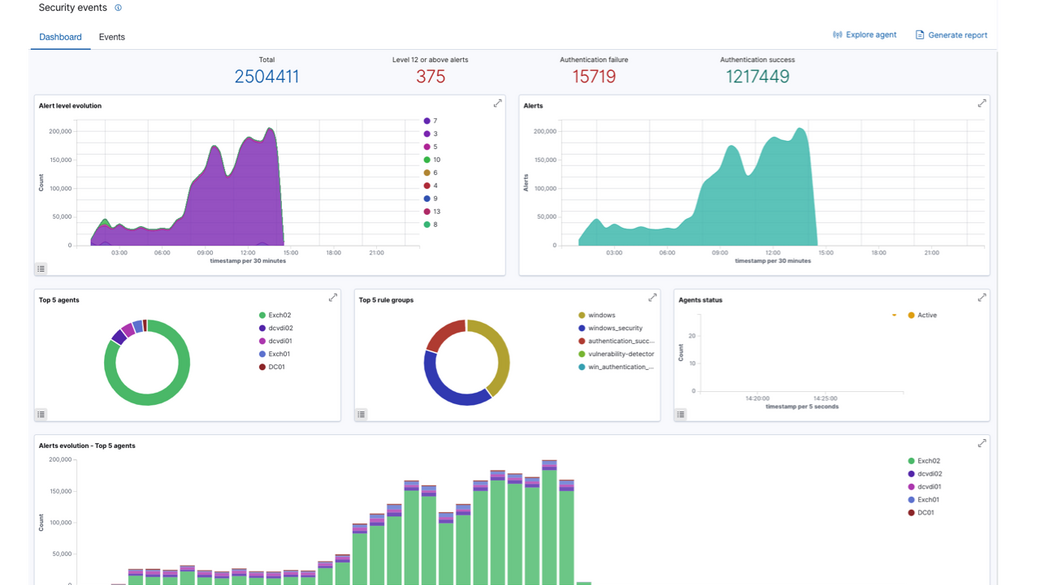The image size is (1040, 585).
Task: Click the expand arrows on Top 5 agents panel
Action: point(331,296)
